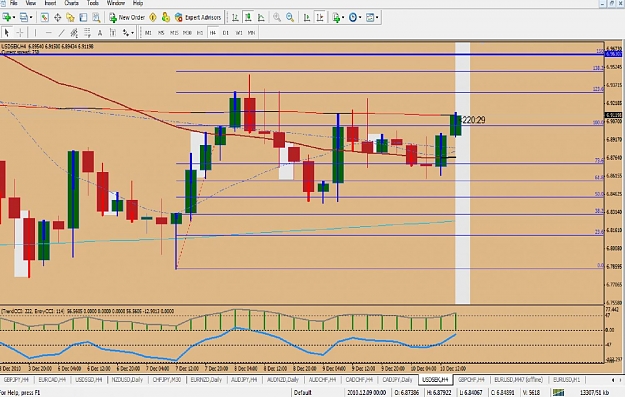Select the H1 timeframe button

200,33
